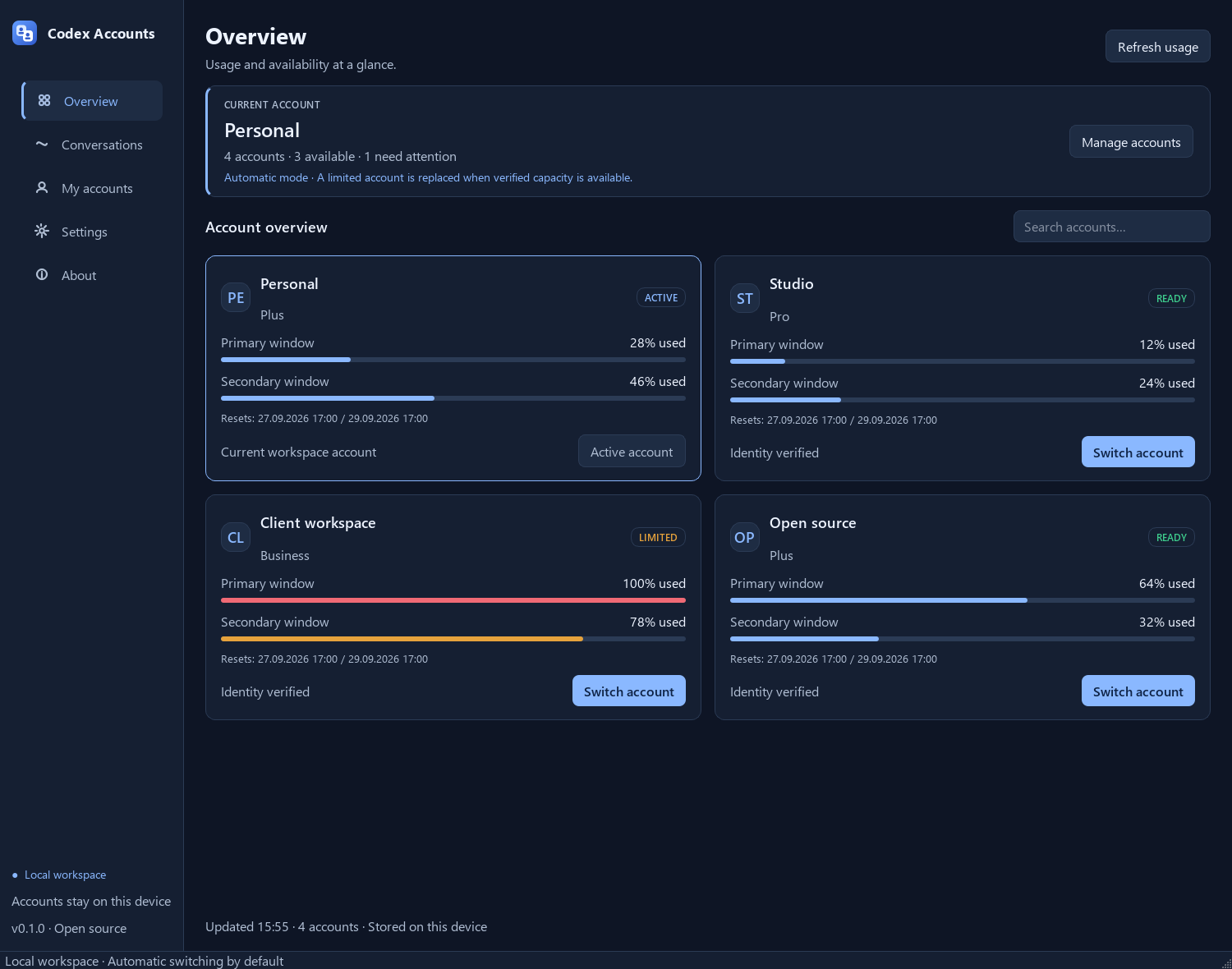The width and height of the screenshot is (1232, 969).
Task: Click 'Pro' plan label on Studio card
Action: coord(779,316)
